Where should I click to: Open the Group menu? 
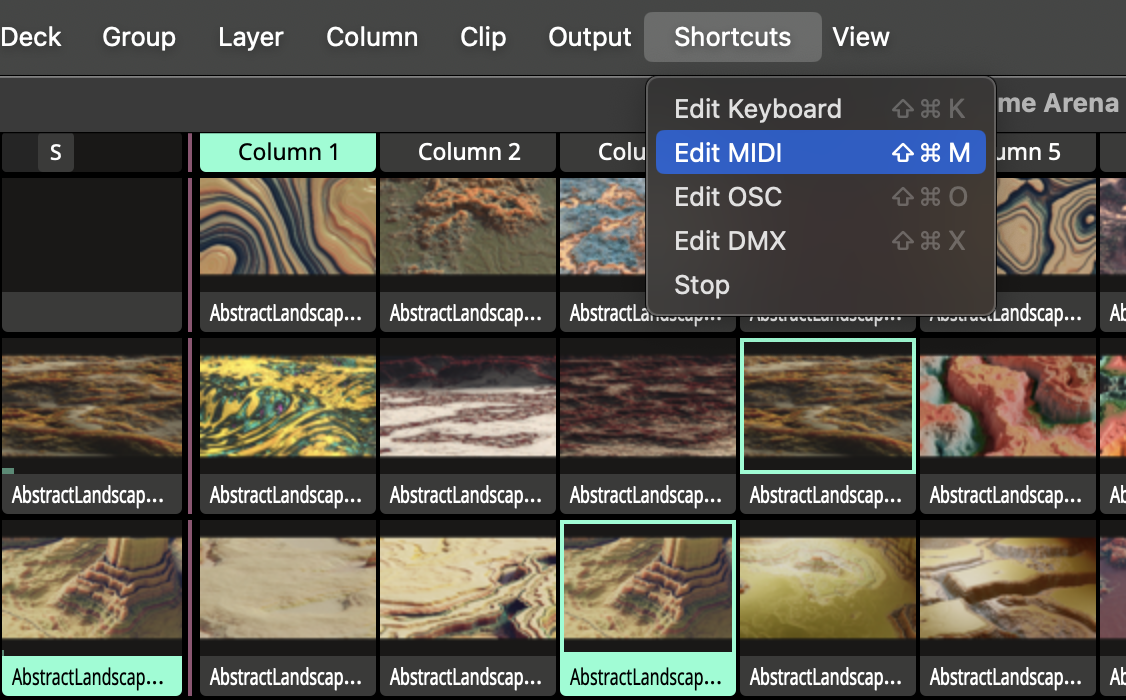(x=139, y=37)
